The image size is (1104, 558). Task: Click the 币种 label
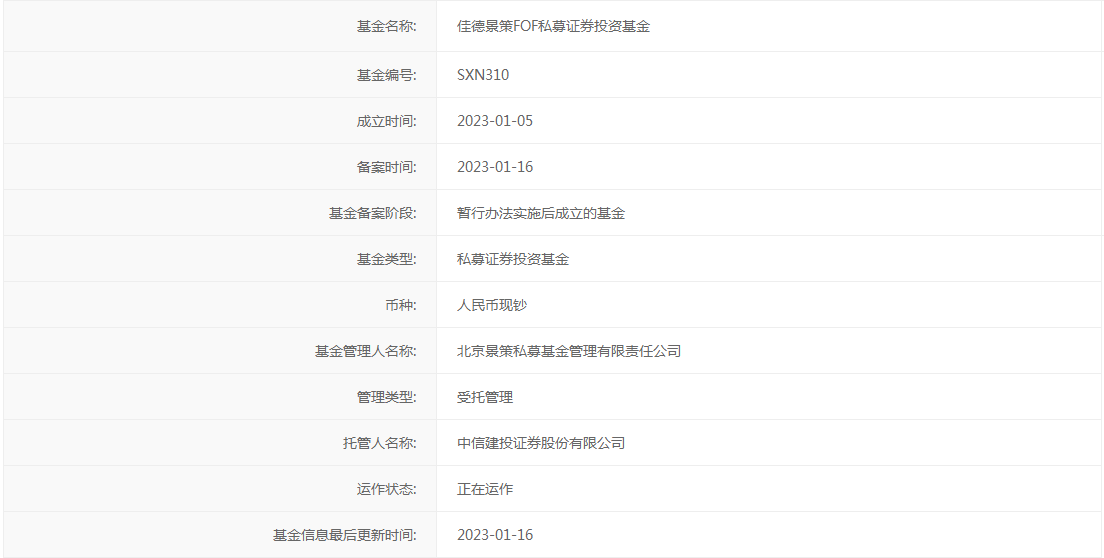point(400,305)
